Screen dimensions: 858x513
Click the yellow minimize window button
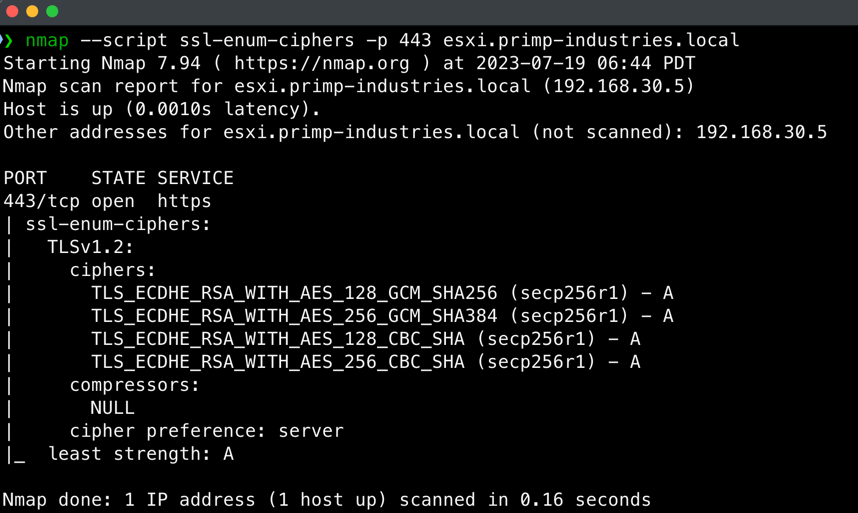pyautogui.click(x=32, y=11)
